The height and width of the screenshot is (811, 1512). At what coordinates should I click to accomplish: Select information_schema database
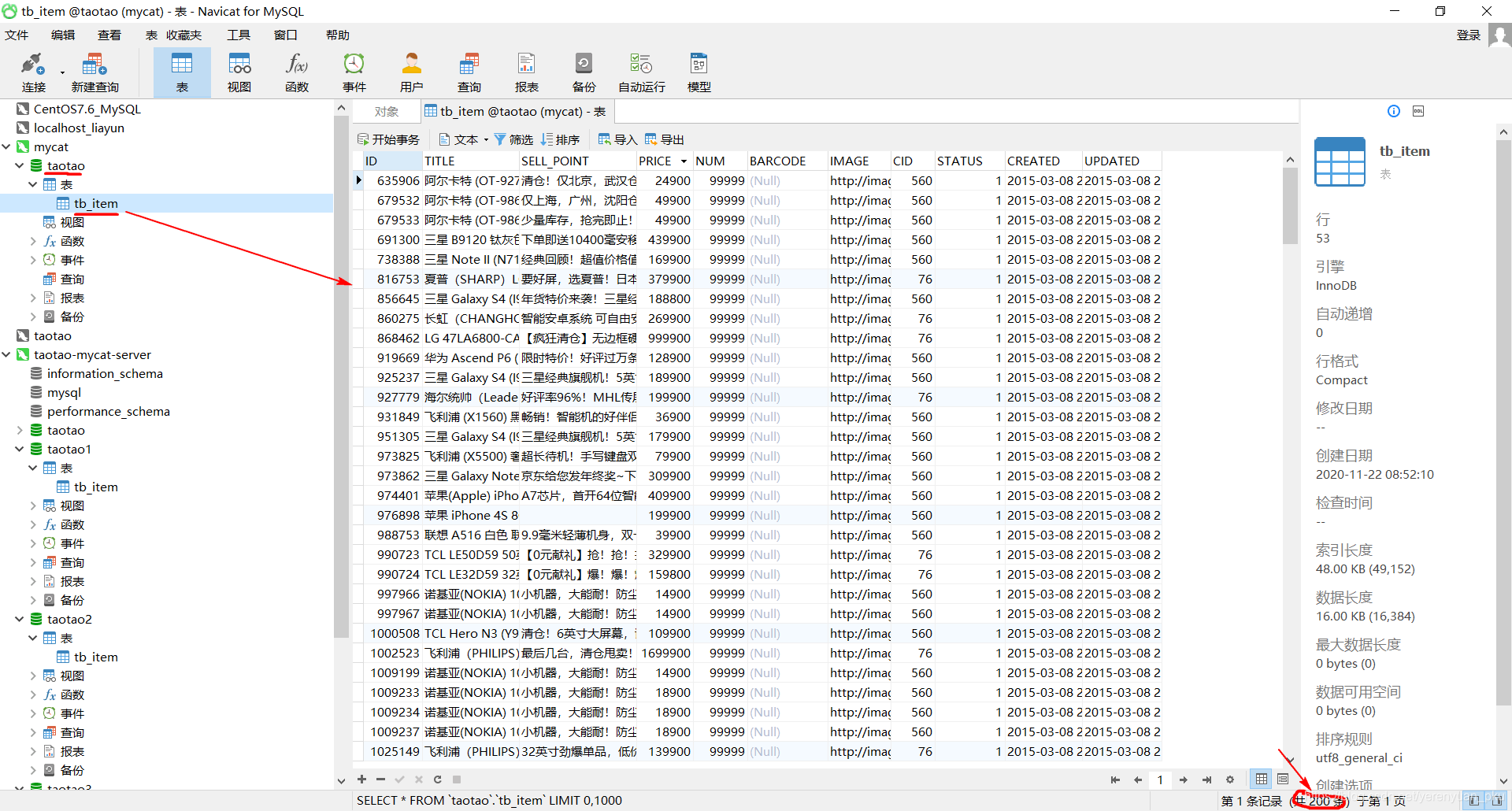105,374
